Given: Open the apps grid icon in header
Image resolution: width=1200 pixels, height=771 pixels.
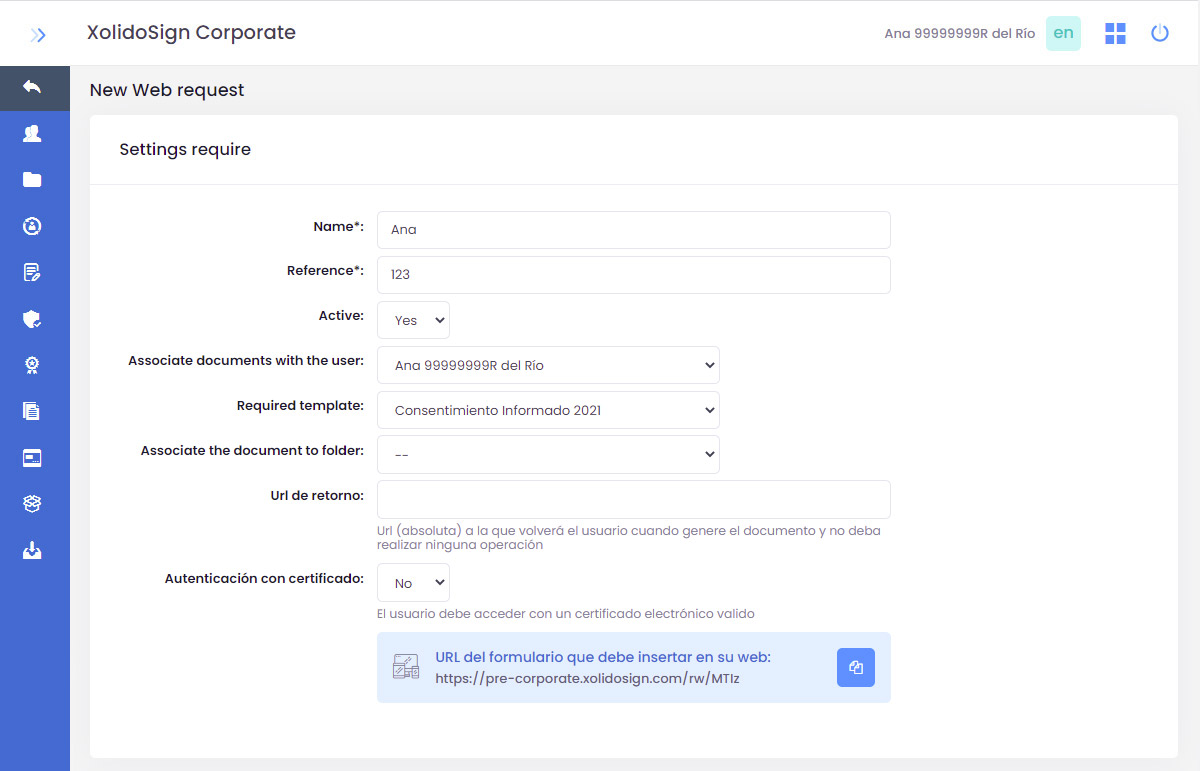Looking at the screenshot, I should point(1115,34).
